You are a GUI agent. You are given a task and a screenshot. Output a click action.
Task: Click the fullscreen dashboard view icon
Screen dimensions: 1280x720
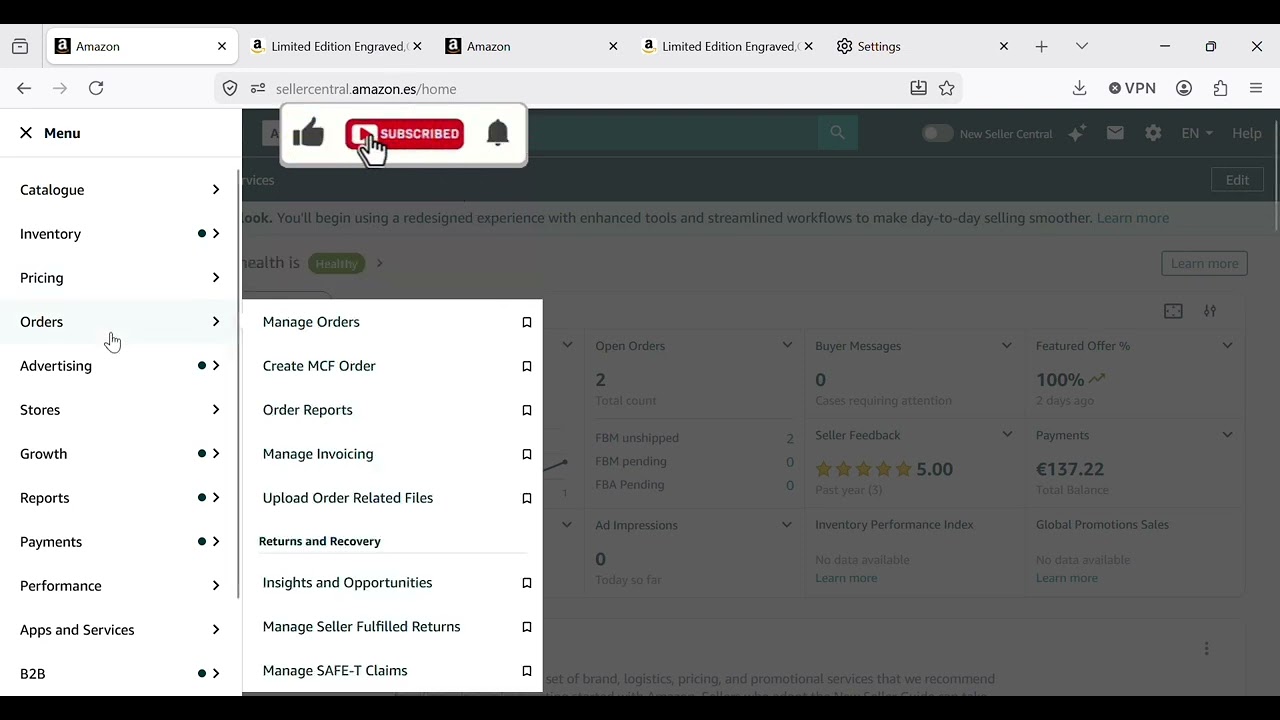tap(1173, 311)
